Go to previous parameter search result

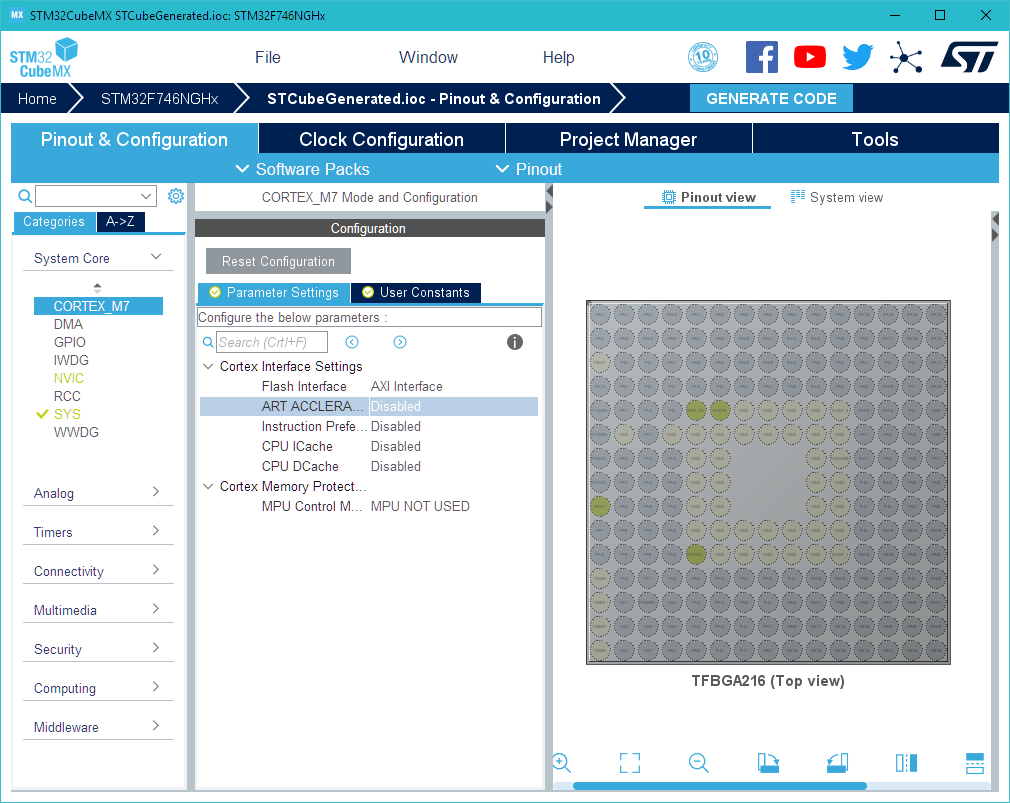pos(352,342)
